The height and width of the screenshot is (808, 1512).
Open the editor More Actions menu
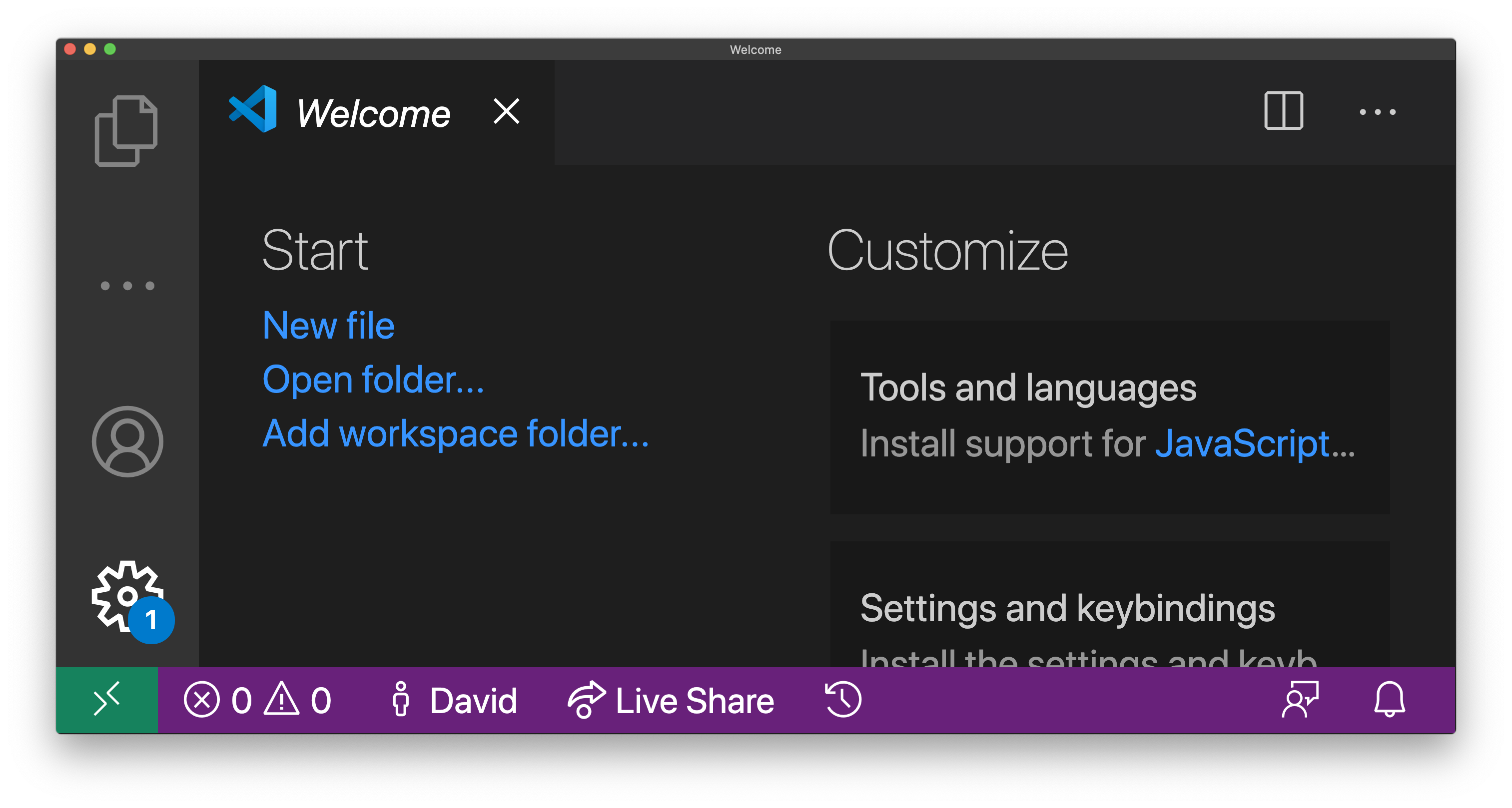1377,111
